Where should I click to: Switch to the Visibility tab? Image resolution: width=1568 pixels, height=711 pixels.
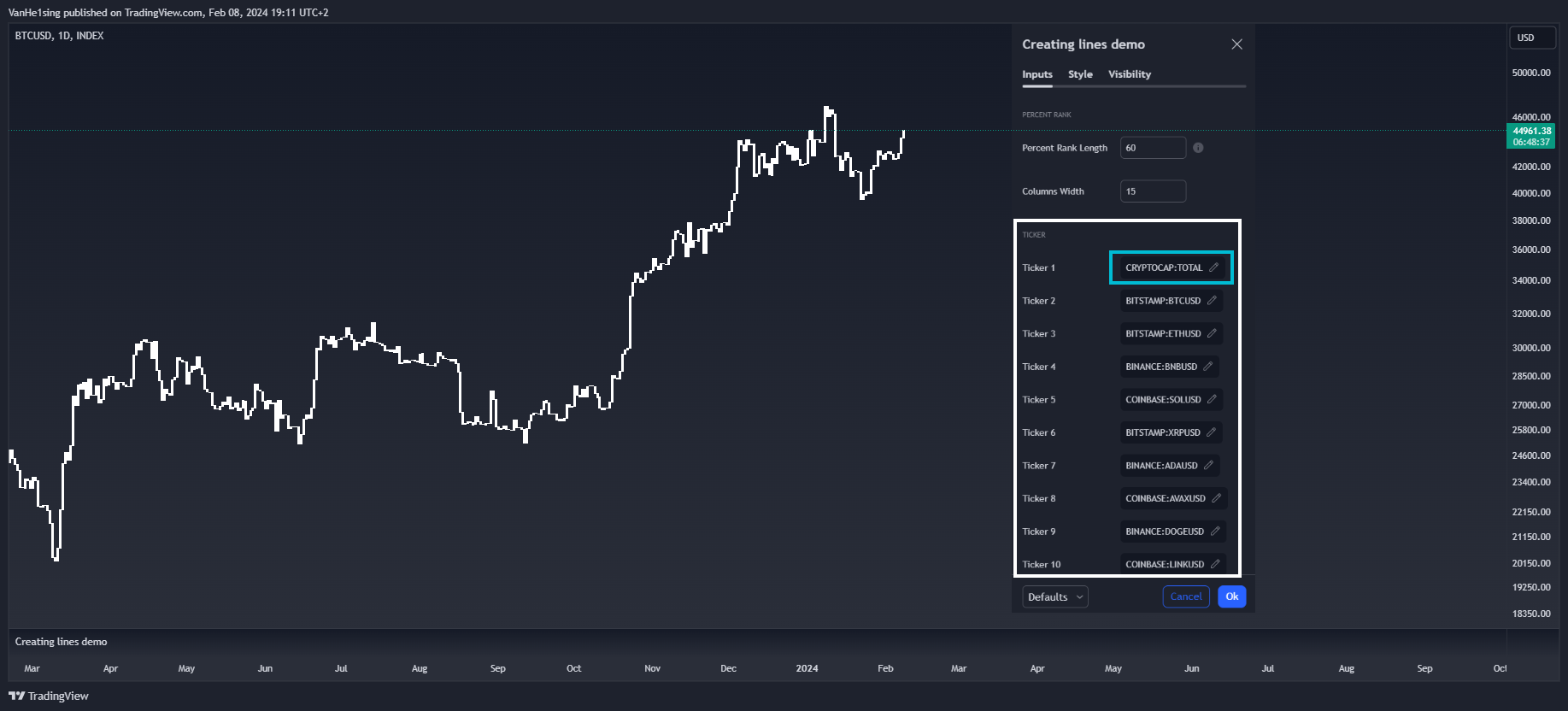[1130, 74]
